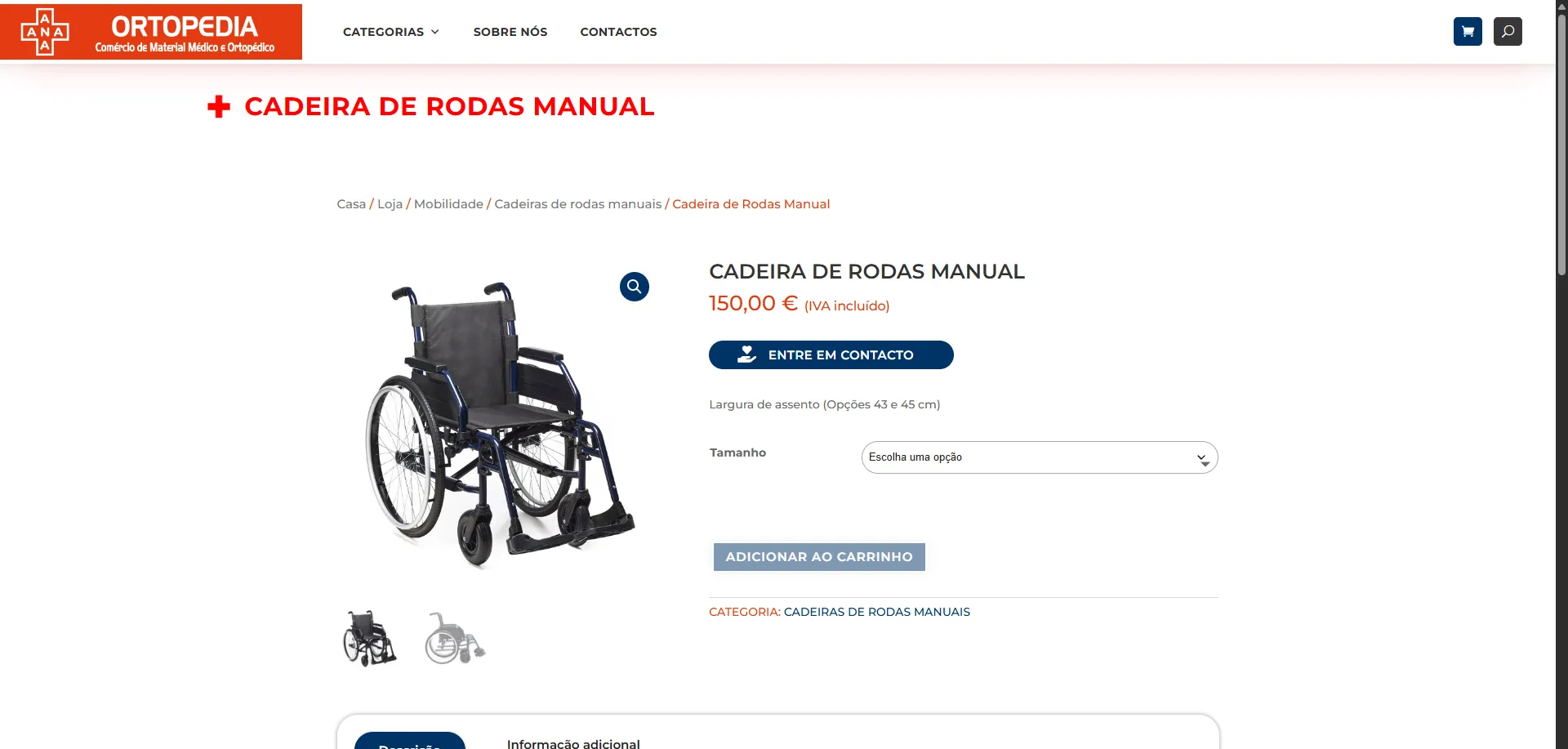The image size is (1568, 749).
Task: Open the Sobre Nós menu item
Action: click(510, 32)
